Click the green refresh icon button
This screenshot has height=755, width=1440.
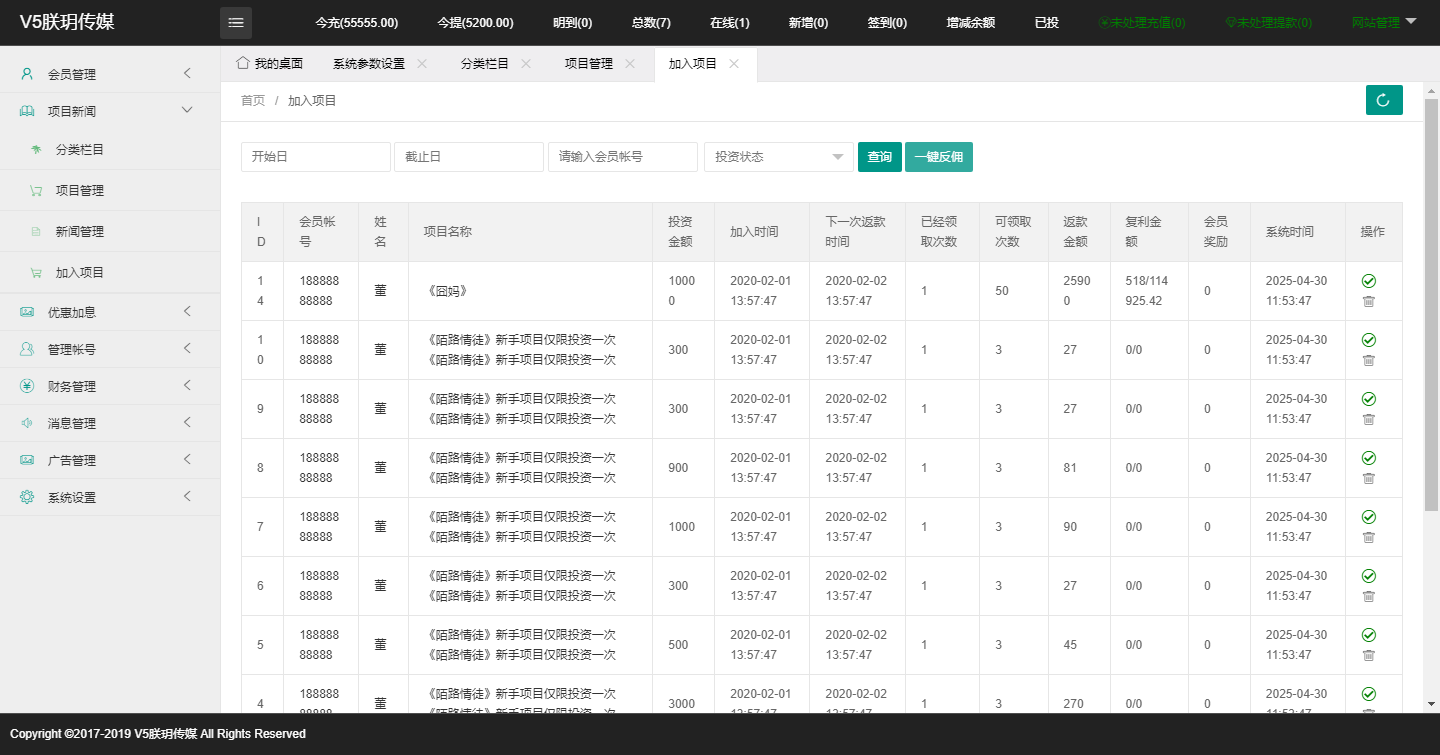tap(1384, 100)
